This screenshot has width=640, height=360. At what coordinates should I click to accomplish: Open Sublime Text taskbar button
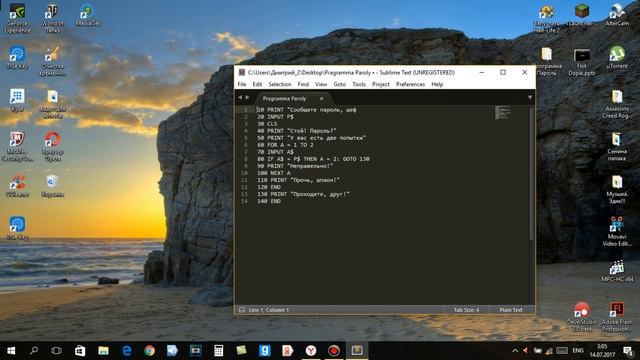(357, 351)
